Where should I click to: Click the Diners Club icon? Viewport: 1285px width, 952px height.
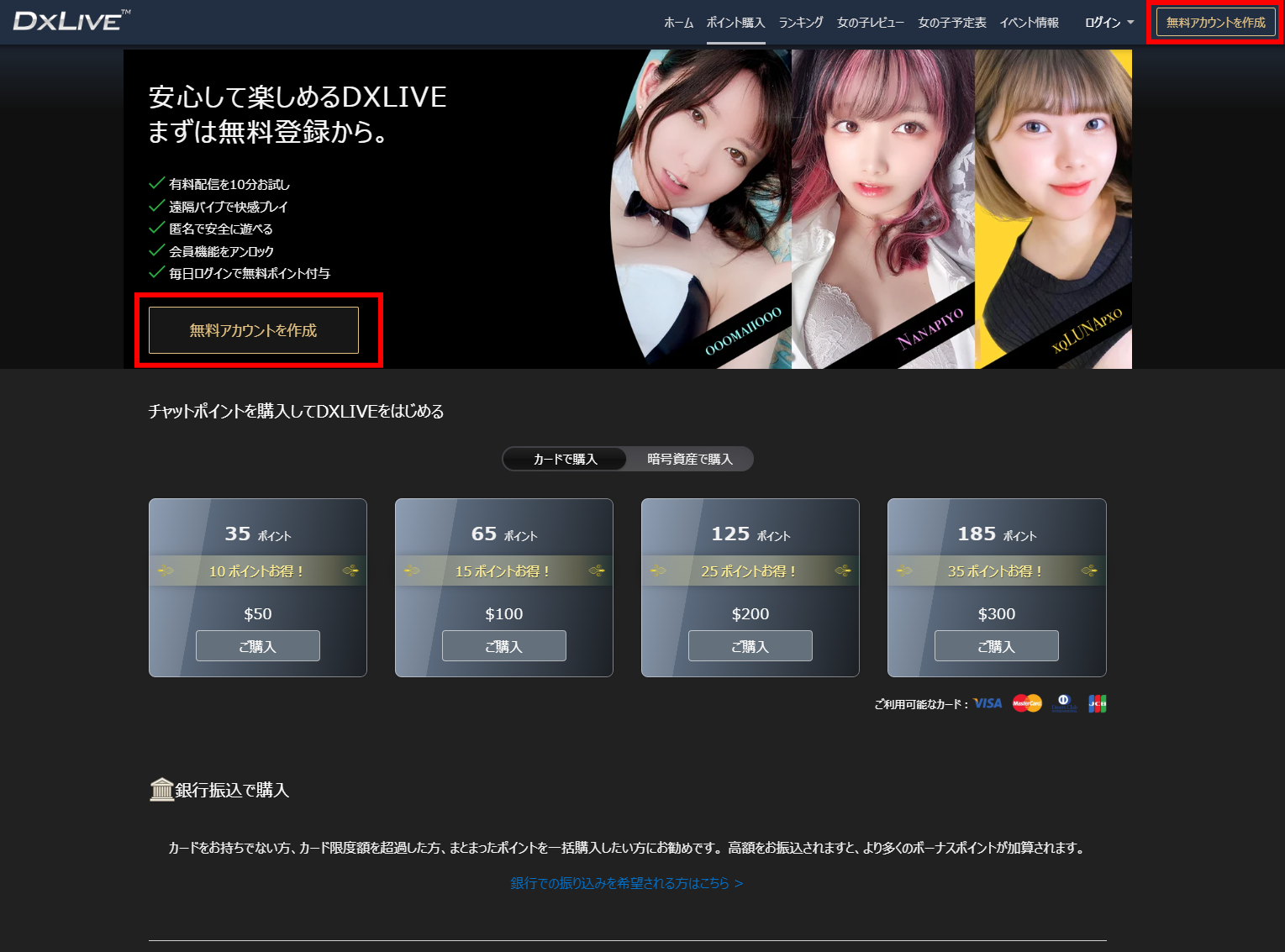pyautogui.click(x=1064, y=703)
